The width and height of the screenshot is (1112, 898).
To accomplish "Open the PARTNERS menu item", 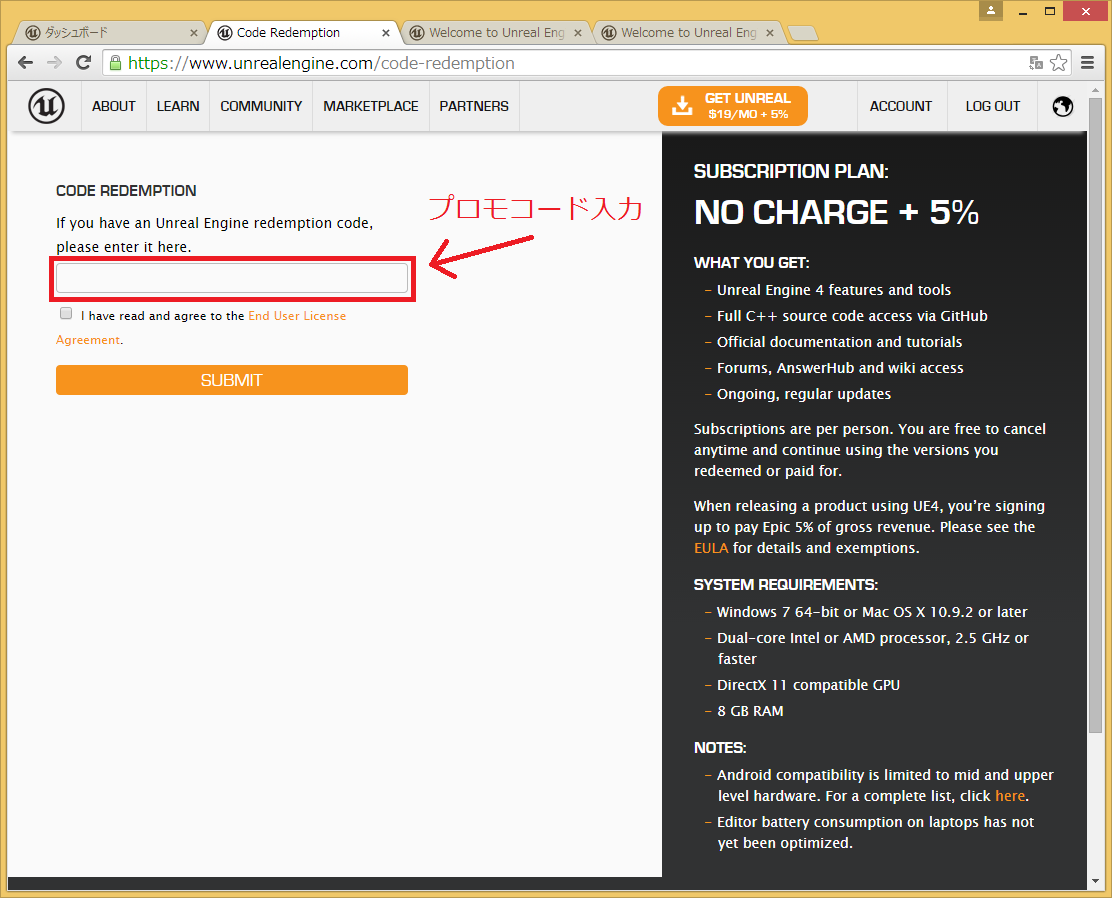I will tap(474, 106).
